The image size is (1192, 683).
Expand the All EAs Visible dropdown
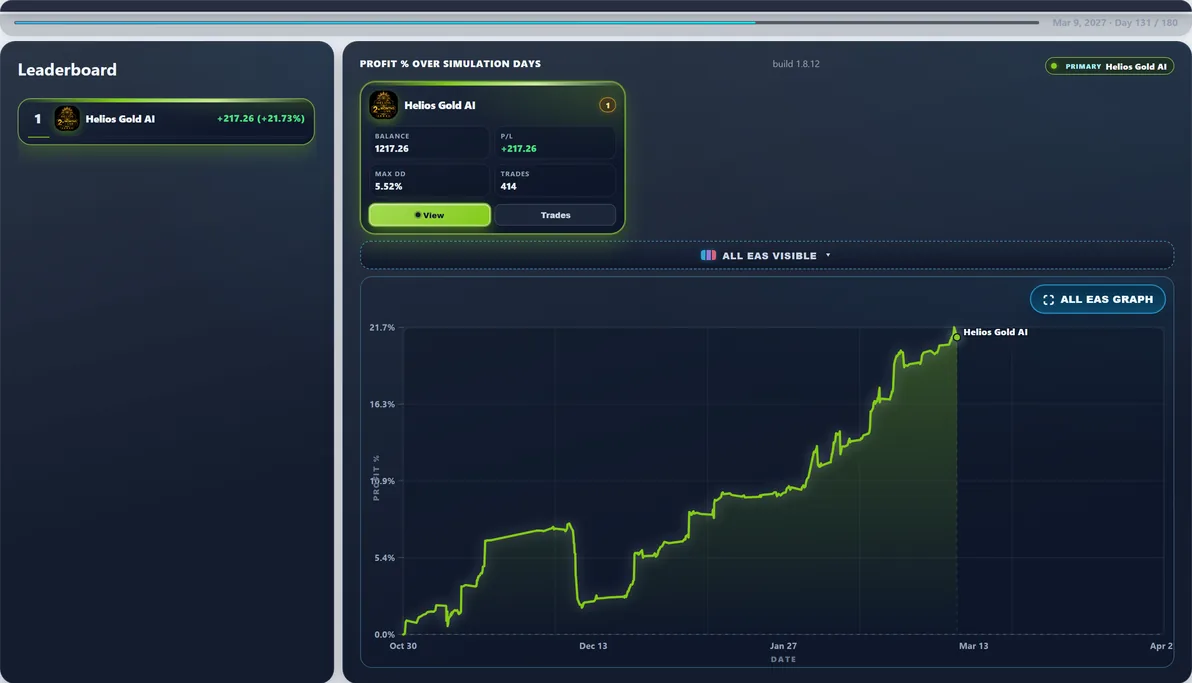[x=766, y=256]
